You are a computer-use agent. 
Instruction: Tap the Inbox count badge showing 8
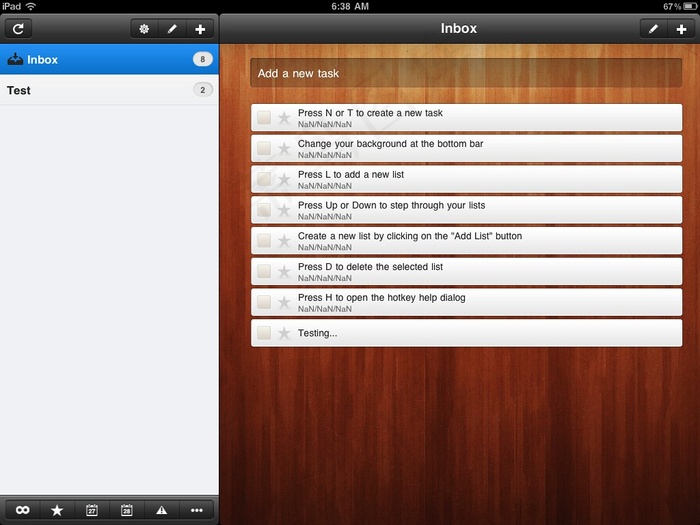(x=203, y=59)
